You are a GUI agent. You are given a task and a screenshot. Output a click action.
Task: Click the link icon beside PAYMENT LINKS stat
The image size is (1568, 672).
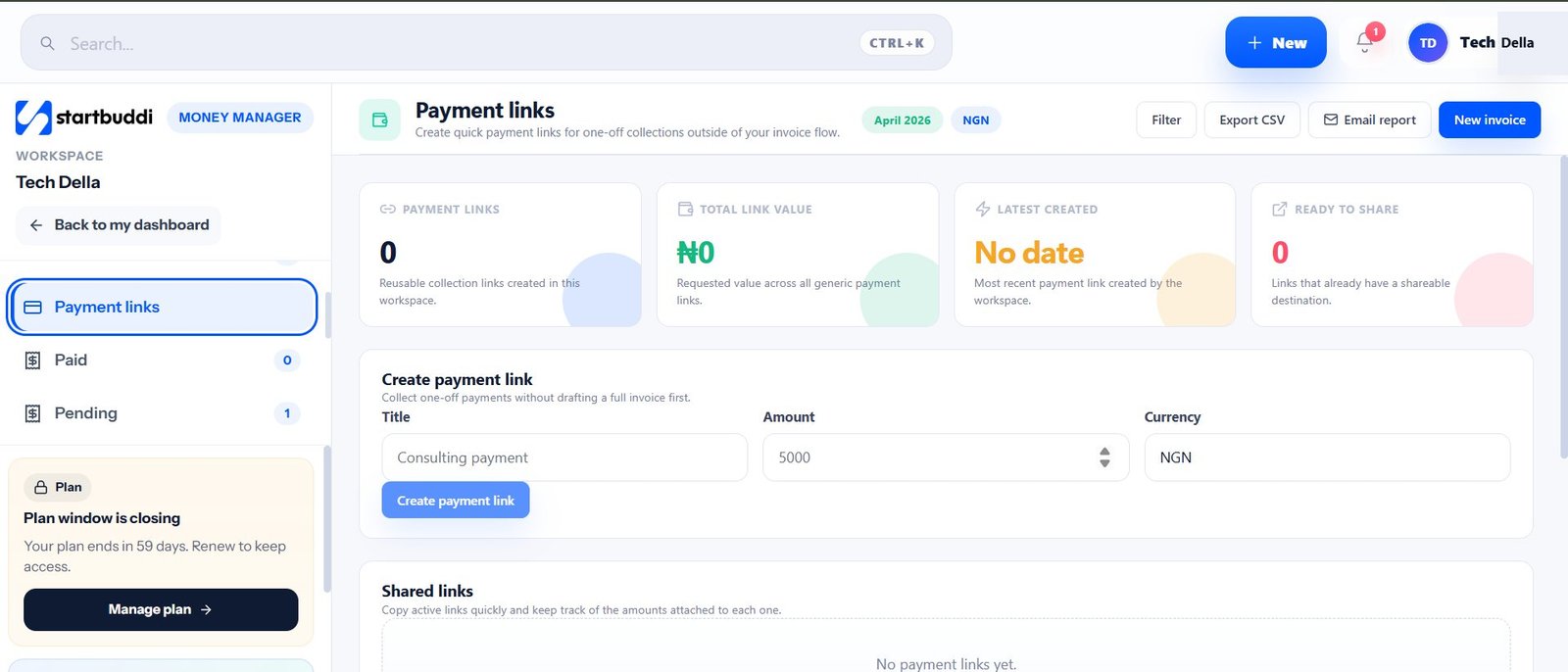point(387,210)
